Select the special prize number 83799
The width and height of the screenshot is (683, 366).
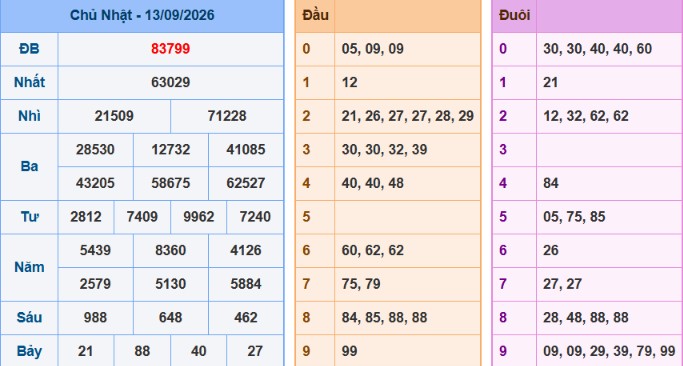[x=170, y=49]
